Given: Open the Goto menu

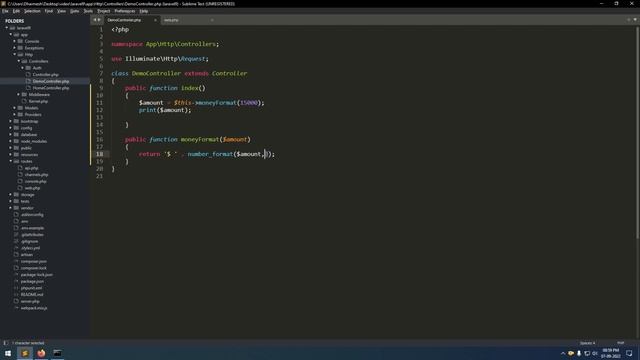Looking at the screenshot, I should [74, 11].
